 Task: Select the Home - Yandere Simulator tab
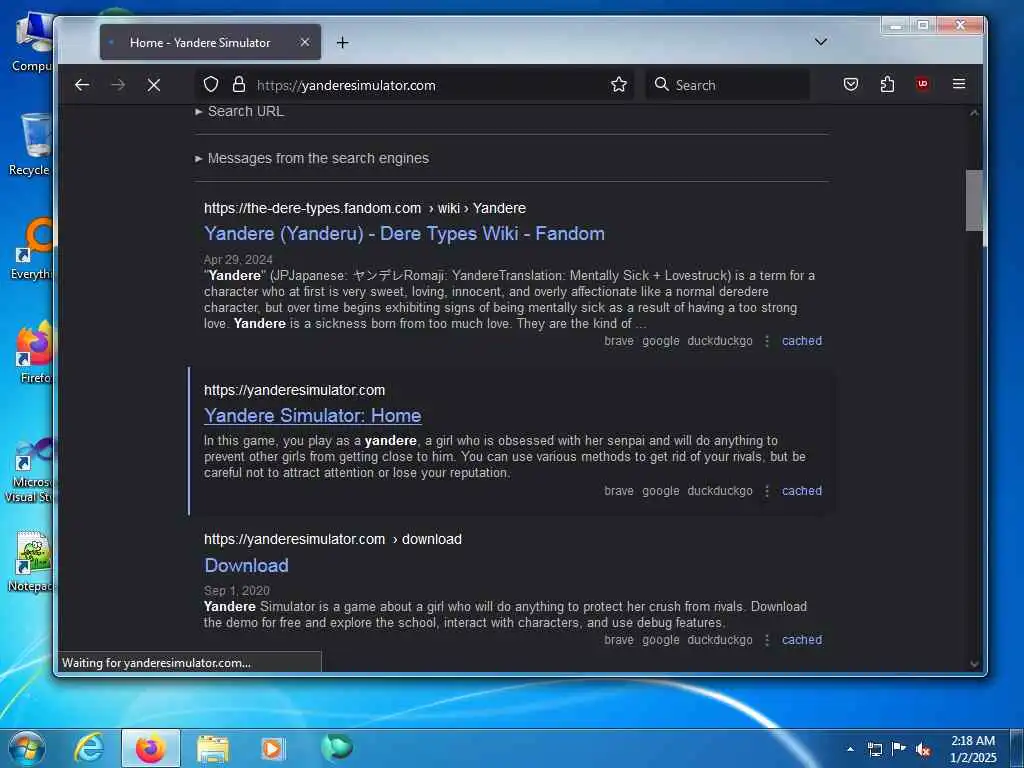point(210,42)
